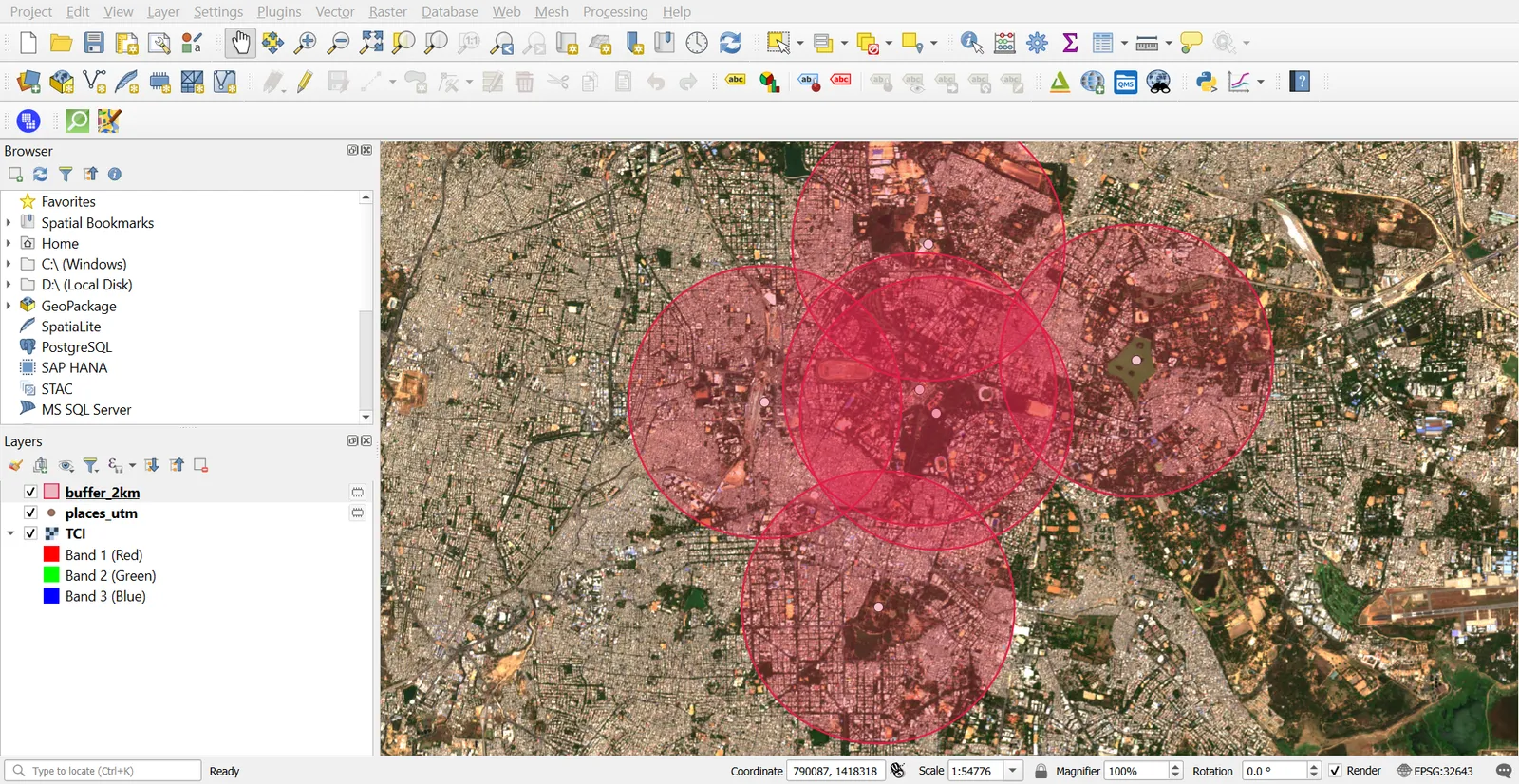Click the EPSG:32643 CRS button
The height and width of the screenshot is (784, 1519).
point(1435,771)
